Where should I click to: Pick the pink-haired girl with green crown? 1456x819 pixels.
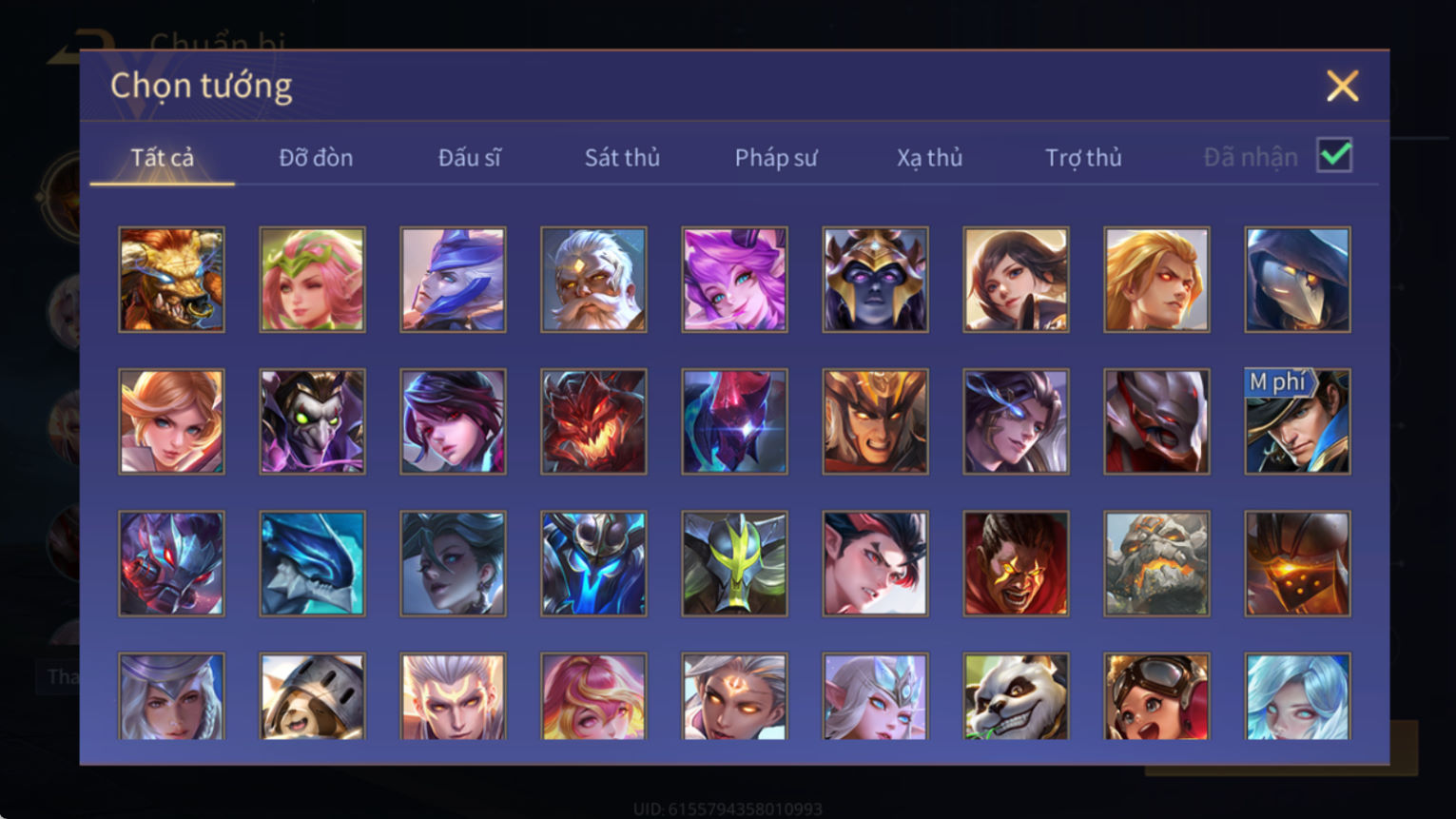(312, 280)
